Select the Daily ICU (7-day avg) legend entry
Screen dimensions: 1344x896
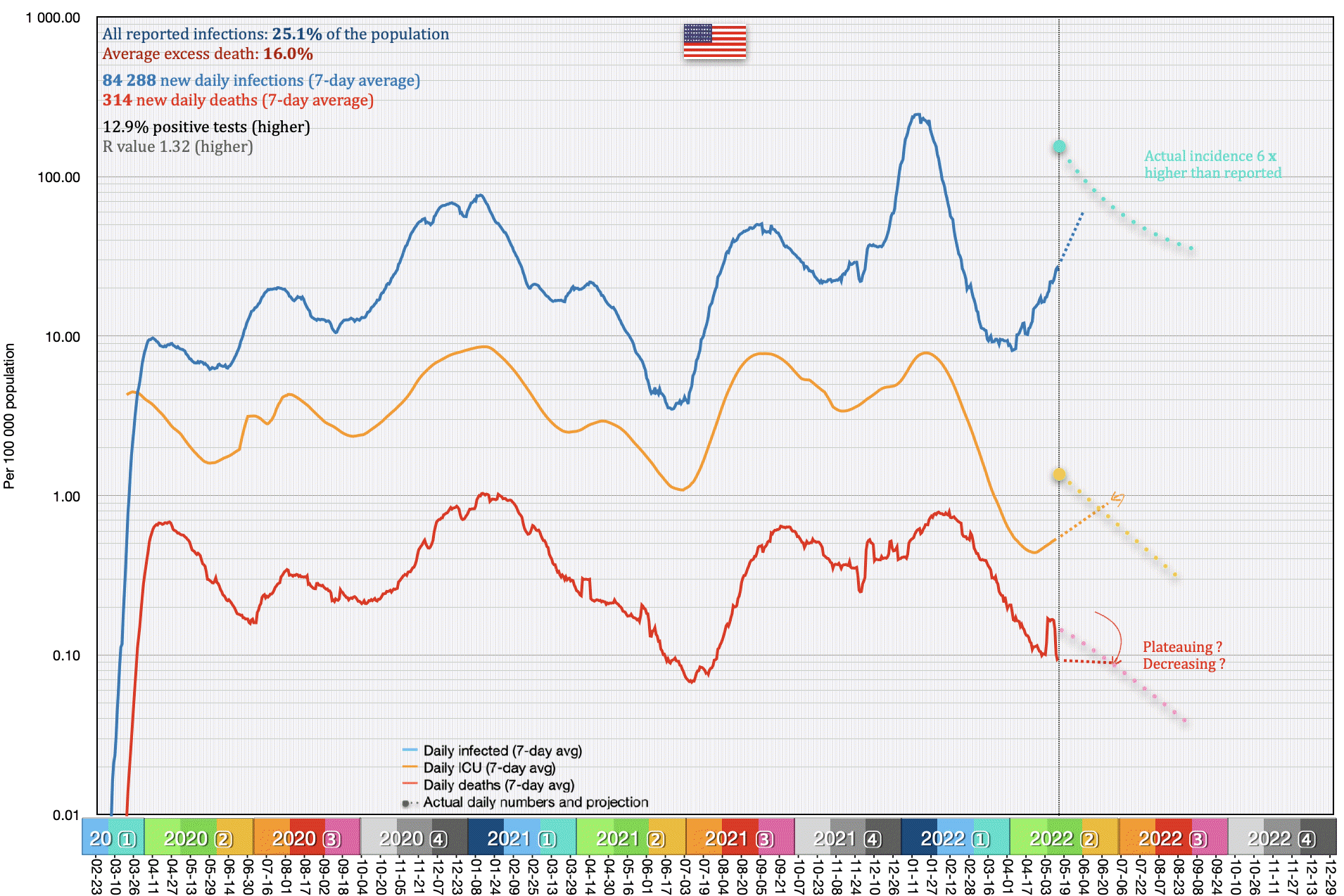[489, 768]
